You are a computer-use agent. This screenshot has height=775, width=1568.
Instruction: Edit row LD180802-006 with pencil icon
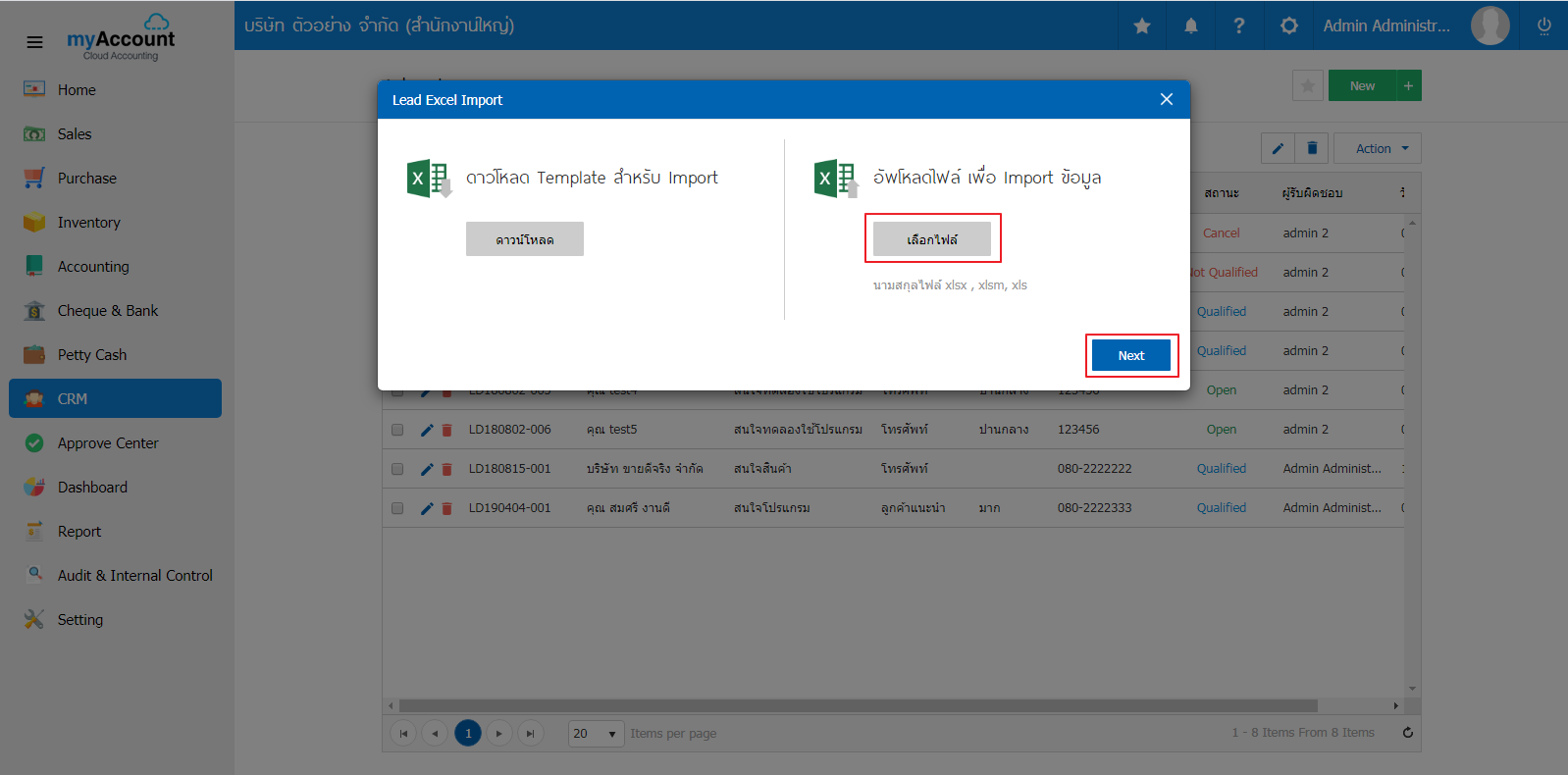pyautogui.click(x=426, y=430)
